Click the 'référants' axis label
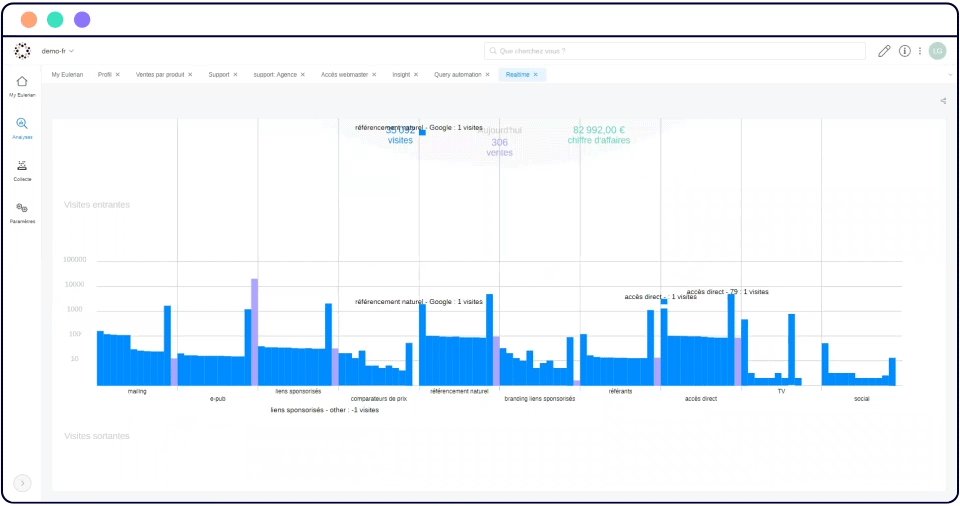 click(620, 391)
